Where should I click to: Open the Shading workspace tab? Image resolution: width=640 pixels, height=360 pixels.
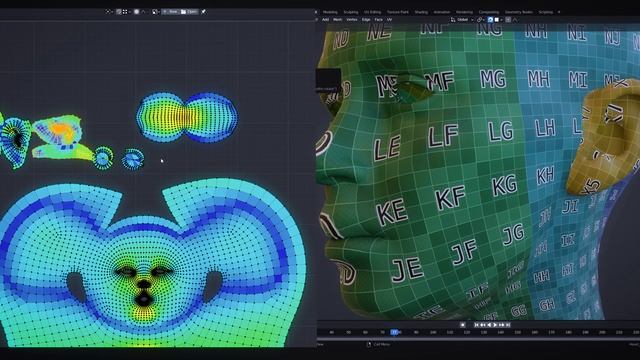point(421,12)
